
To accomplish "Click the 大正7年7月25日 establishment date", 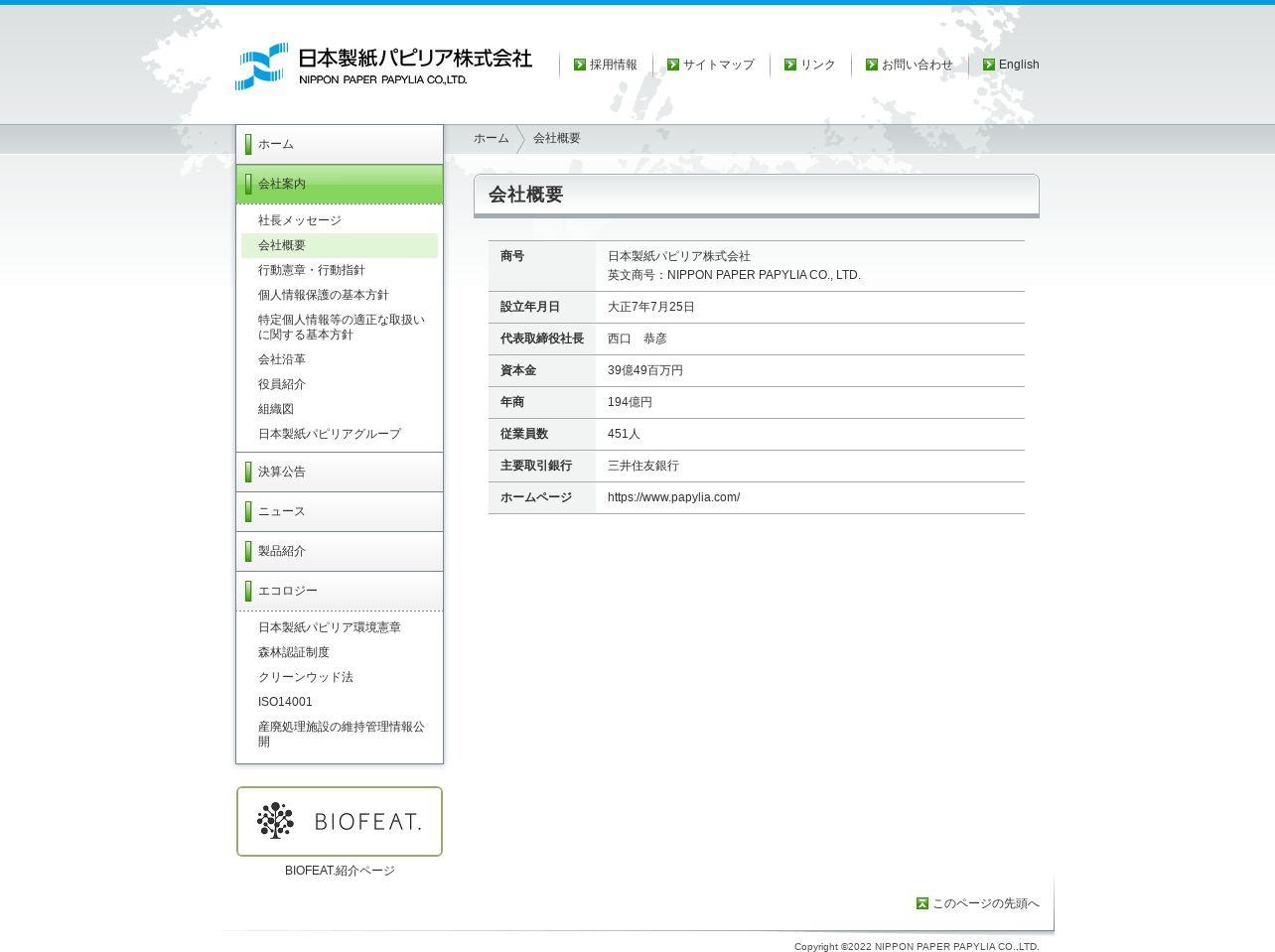I will coord(651,307).
